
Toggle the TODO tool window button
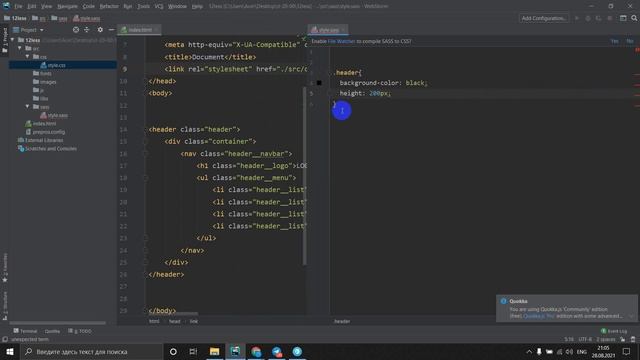tap(80, 331)
